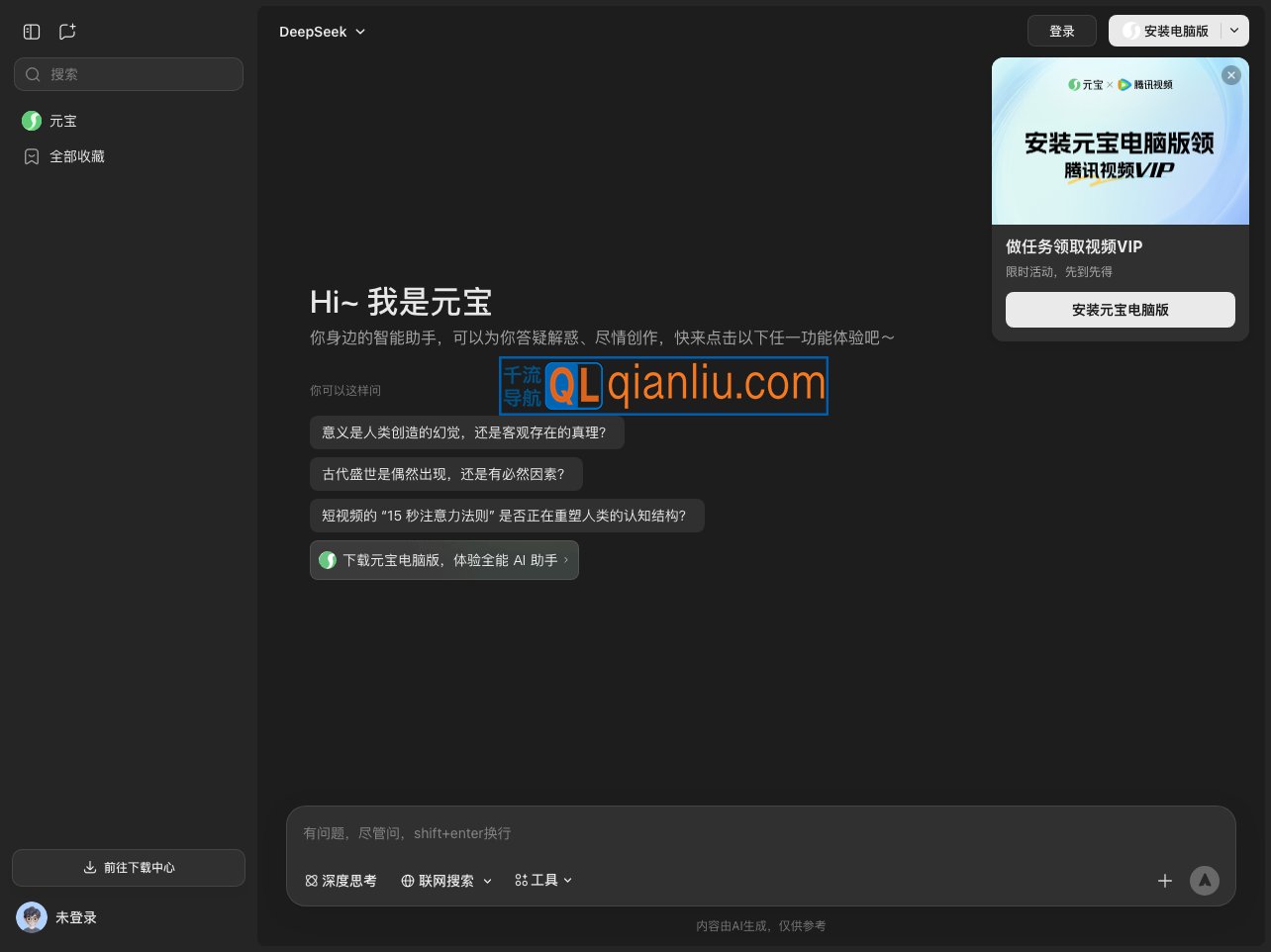Expand the DeepSeek model selector
The height and width of the screenshot is (952, 1271).
[x=322, y=32]
